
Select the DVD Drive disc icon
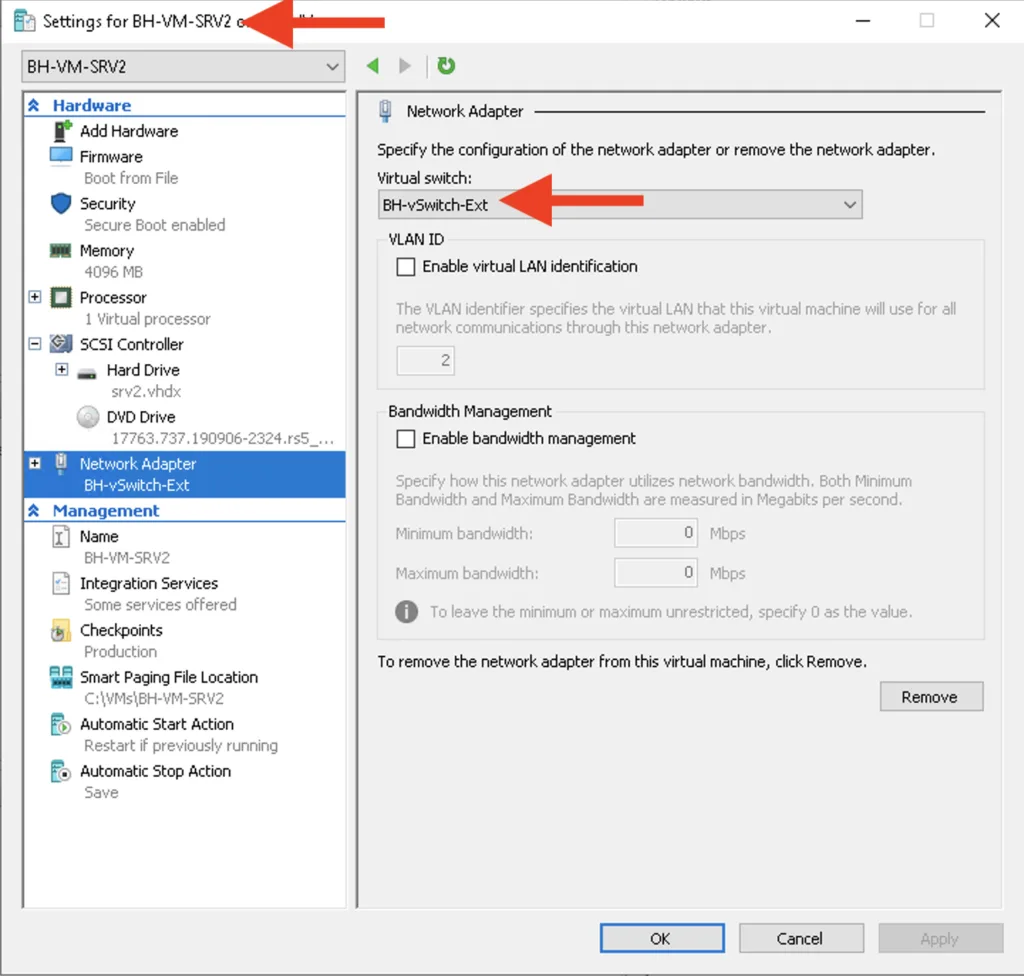(88, 417)
